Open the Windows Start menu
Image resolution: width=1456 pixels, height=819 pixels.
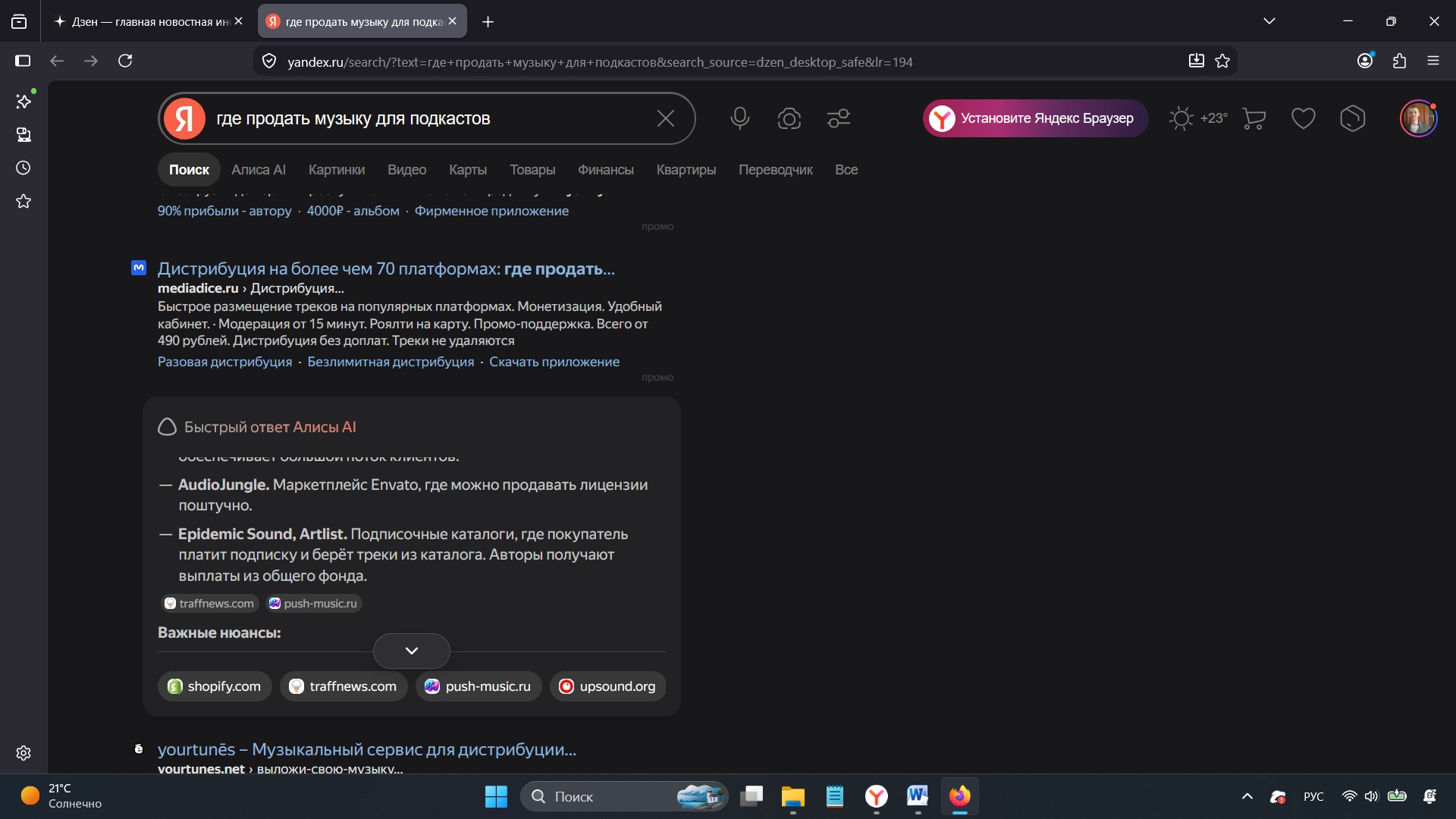496,796
